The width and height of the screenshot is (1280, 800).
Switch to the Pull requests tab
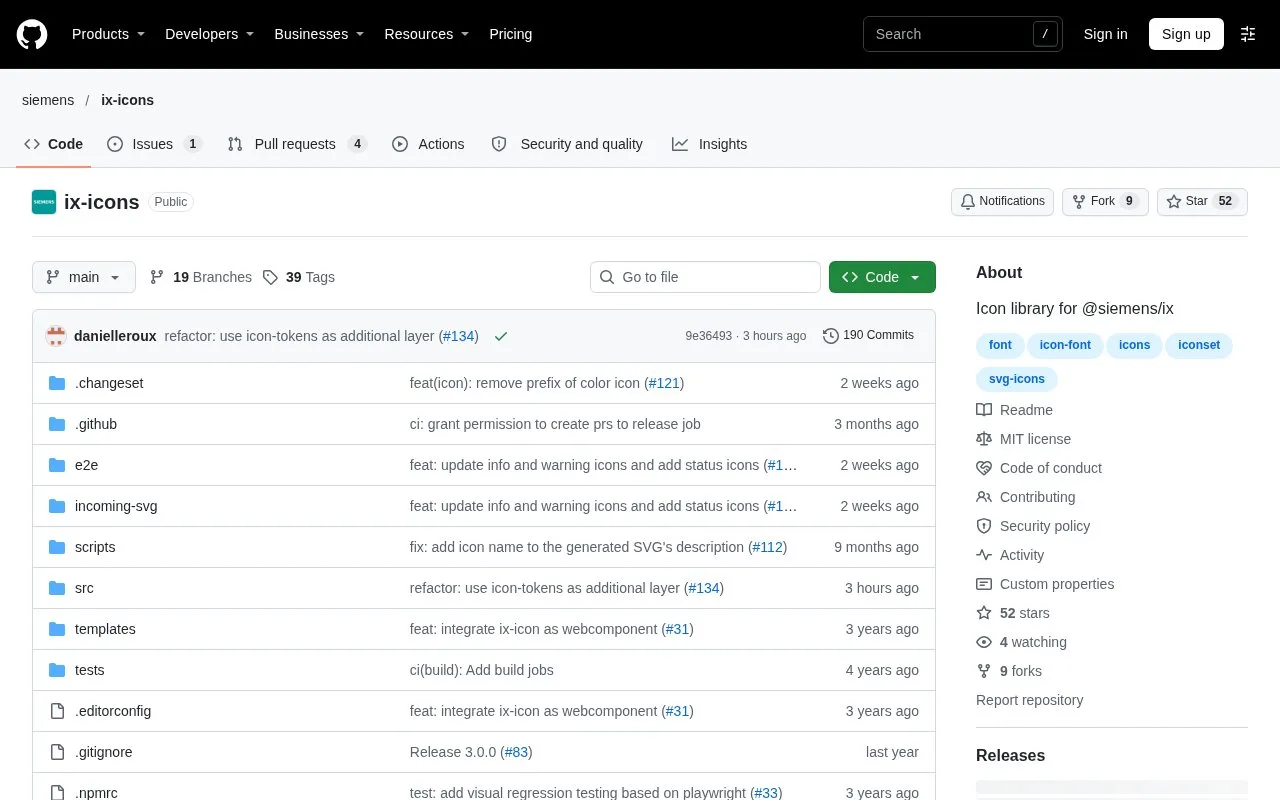[297, 144]
